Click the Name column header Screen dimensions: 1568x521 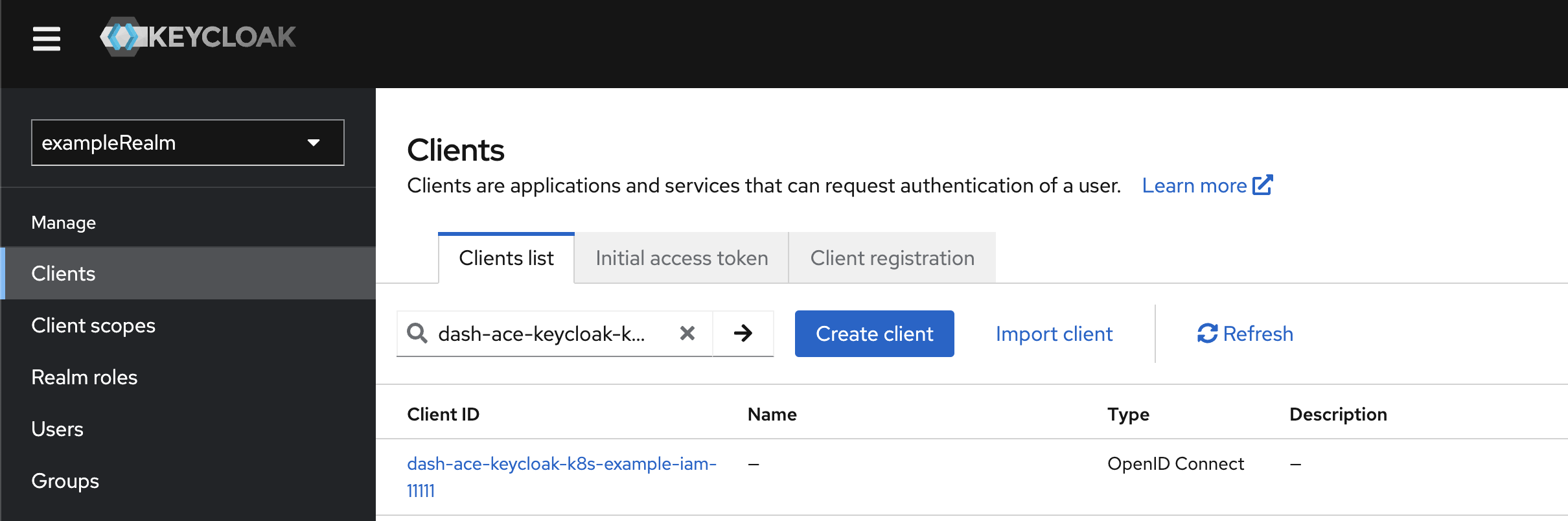coord(772,414)
